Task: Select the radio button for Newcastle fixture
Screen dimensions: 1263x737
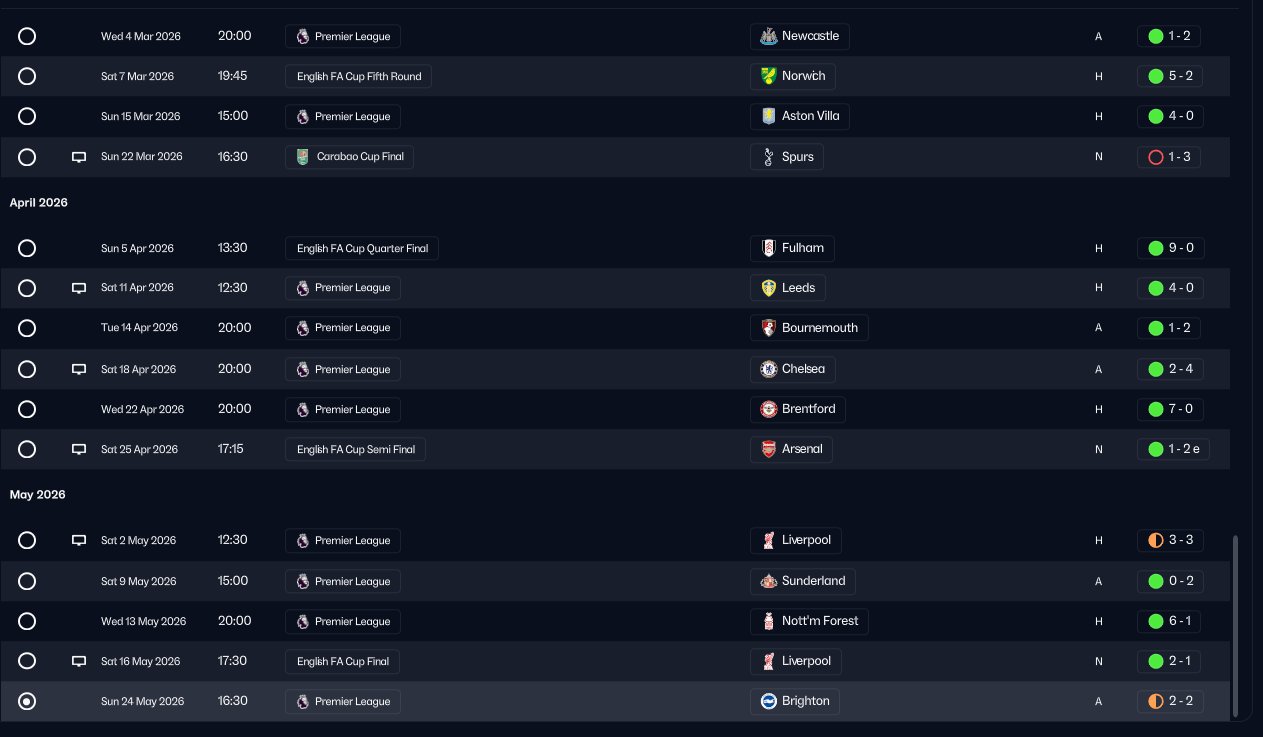Action: (x=27, y=36)
